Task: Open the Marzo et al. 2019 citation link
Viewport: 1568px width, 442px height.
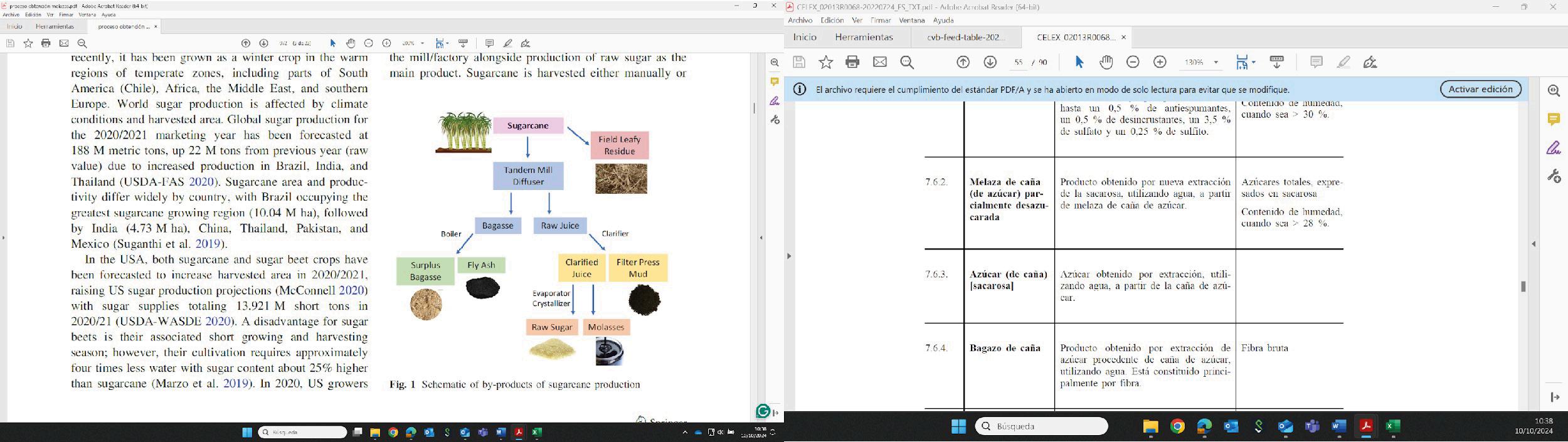Action: pyautogui.click(x=236, y=384)
